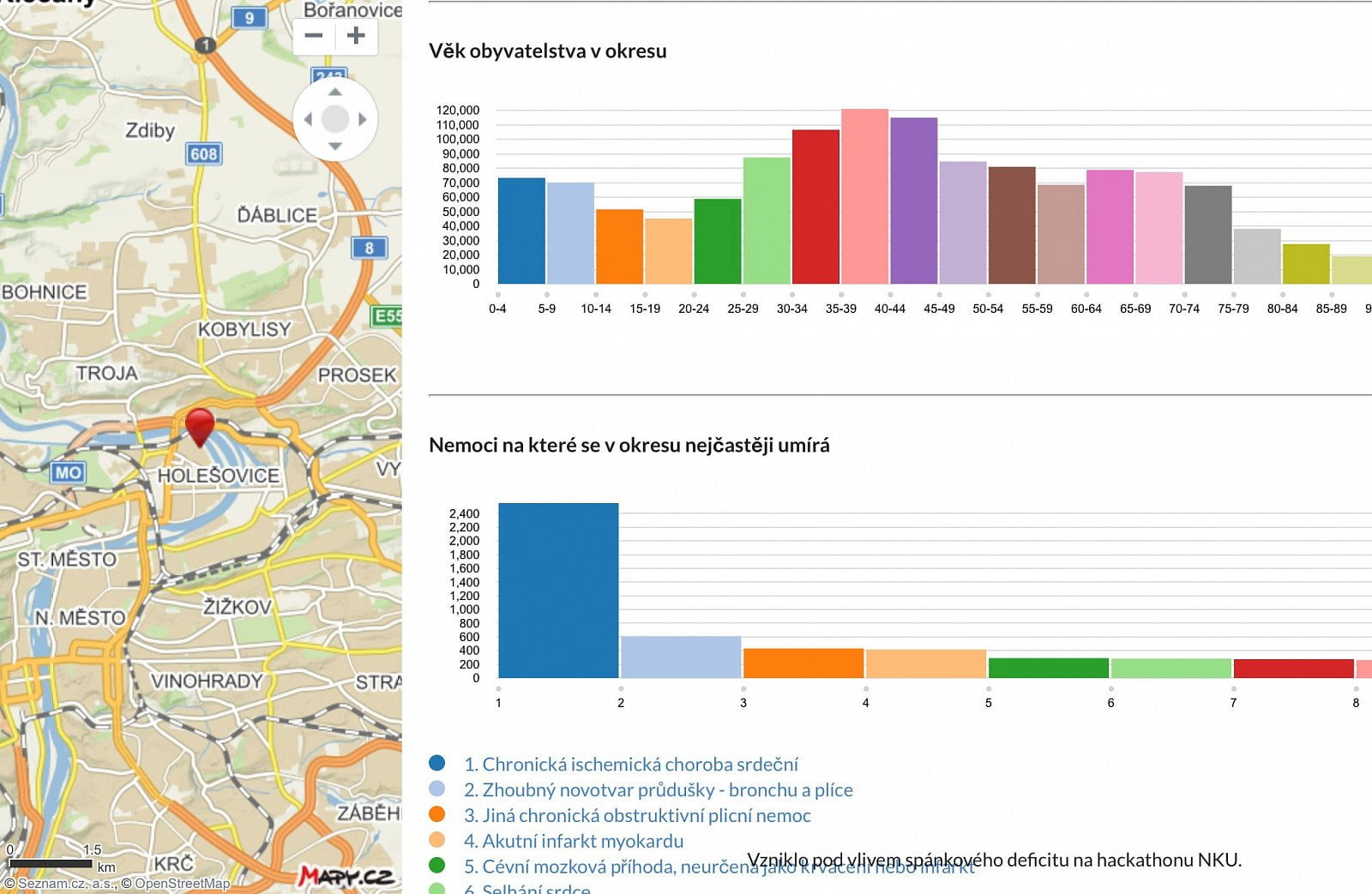The width and height of the screenshot is (1372, 894).
Task: Open 'Selhání srdce' link
Action: coord(528,890)
